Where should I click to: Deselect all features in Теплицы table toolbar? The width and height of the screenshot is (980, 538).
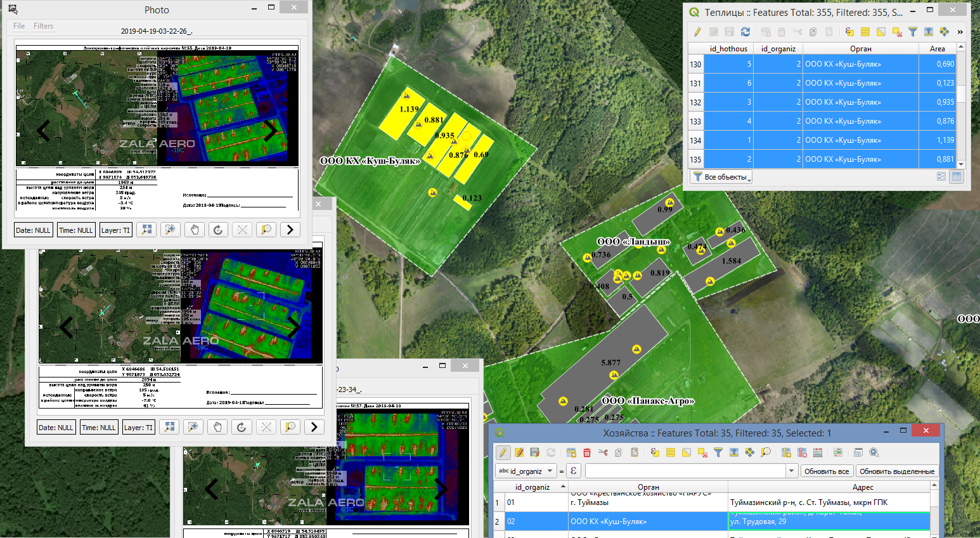click(898, 31)
